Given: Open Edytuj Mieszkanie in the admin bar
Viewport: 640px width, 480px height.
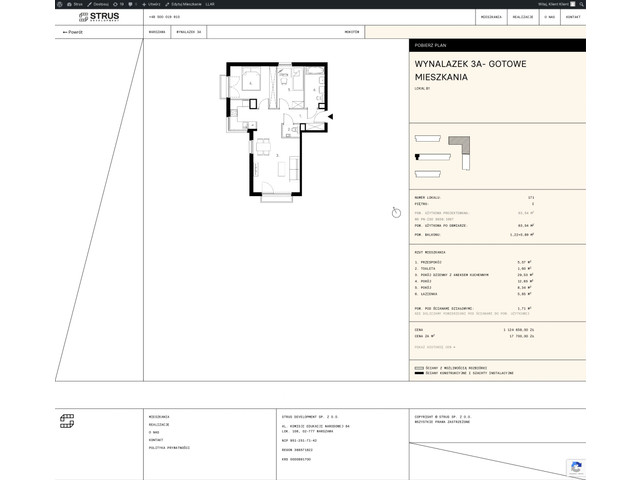Looking at the screenshot, I should (182, 4).
